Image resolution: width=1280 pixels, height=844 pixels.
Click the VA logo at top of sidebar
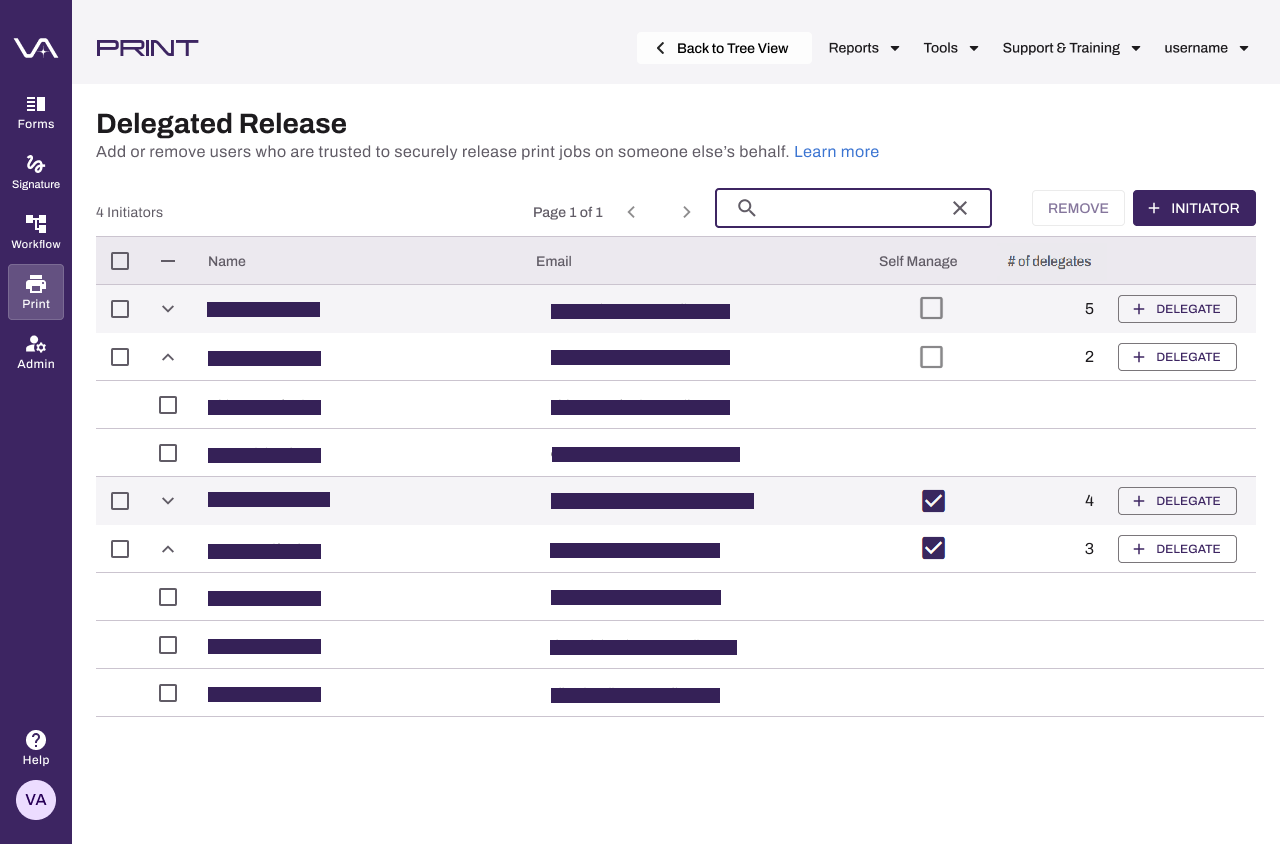pyautogui.click(x=36, y=47)
